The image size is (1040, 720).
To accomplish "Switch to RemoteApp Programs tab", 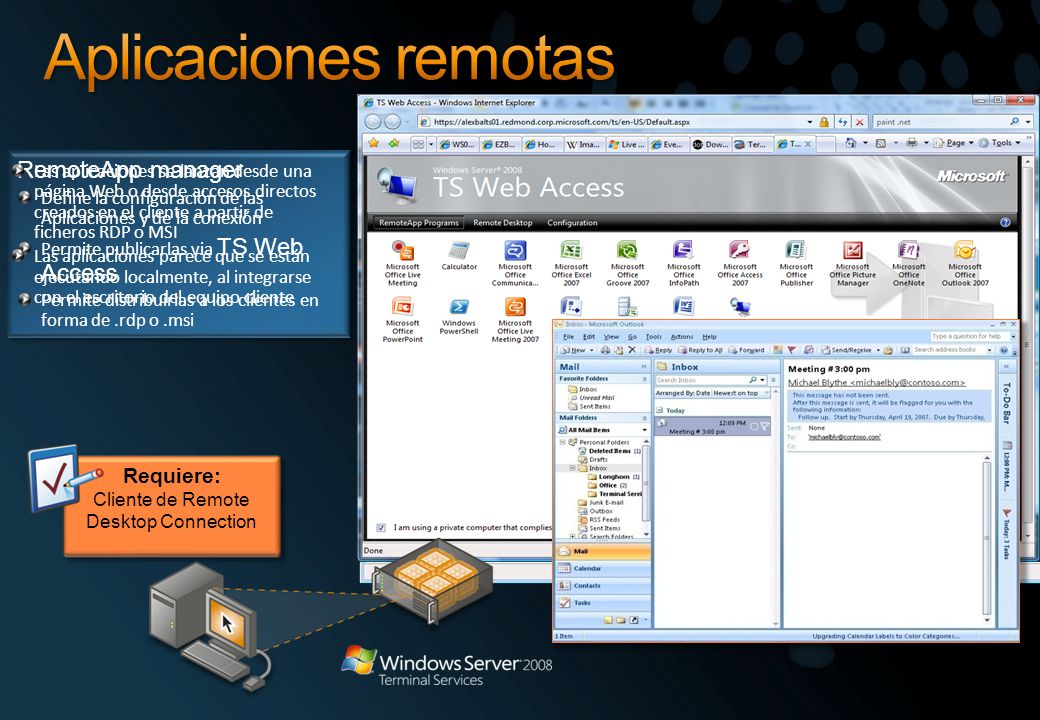I will 419,223.
